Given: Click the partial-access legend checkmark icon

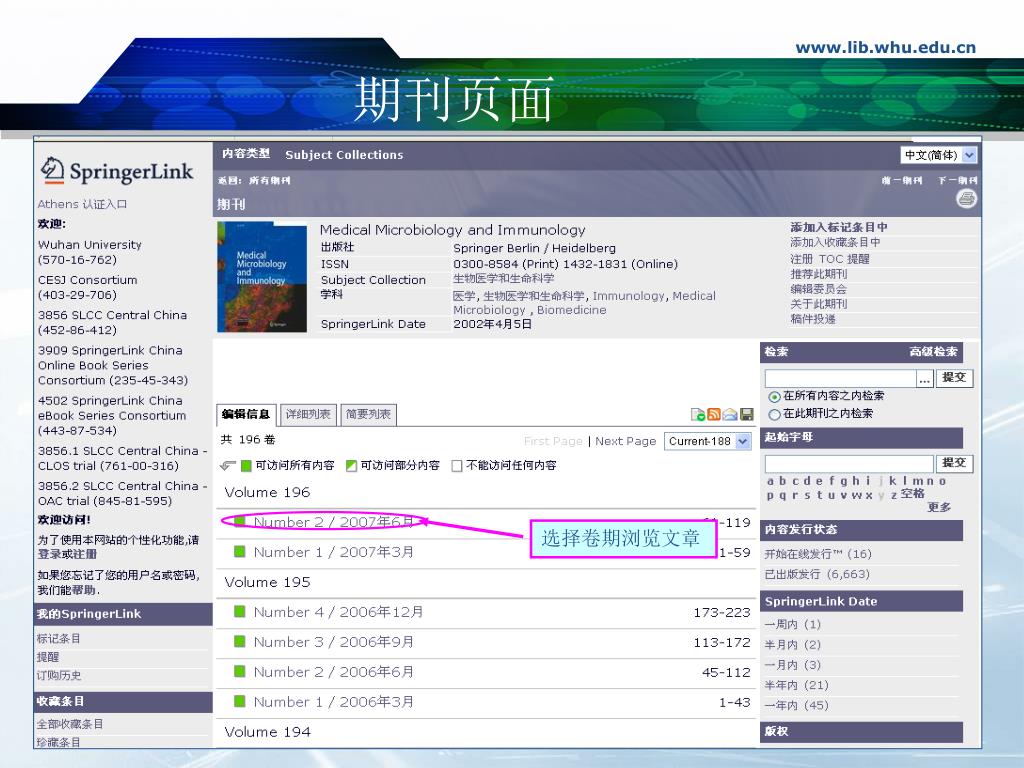Looking at the screenshot, I should point(351,466).
